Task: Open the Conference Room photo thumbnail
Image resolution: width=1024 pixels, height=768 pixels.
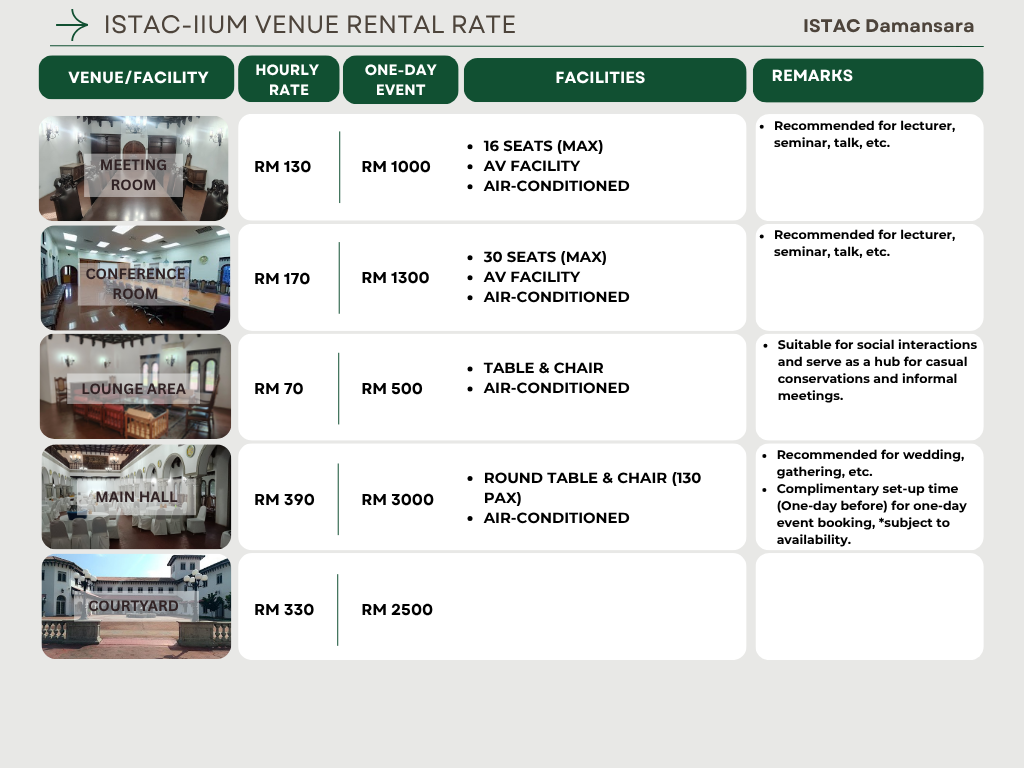Action: [135, 278]
